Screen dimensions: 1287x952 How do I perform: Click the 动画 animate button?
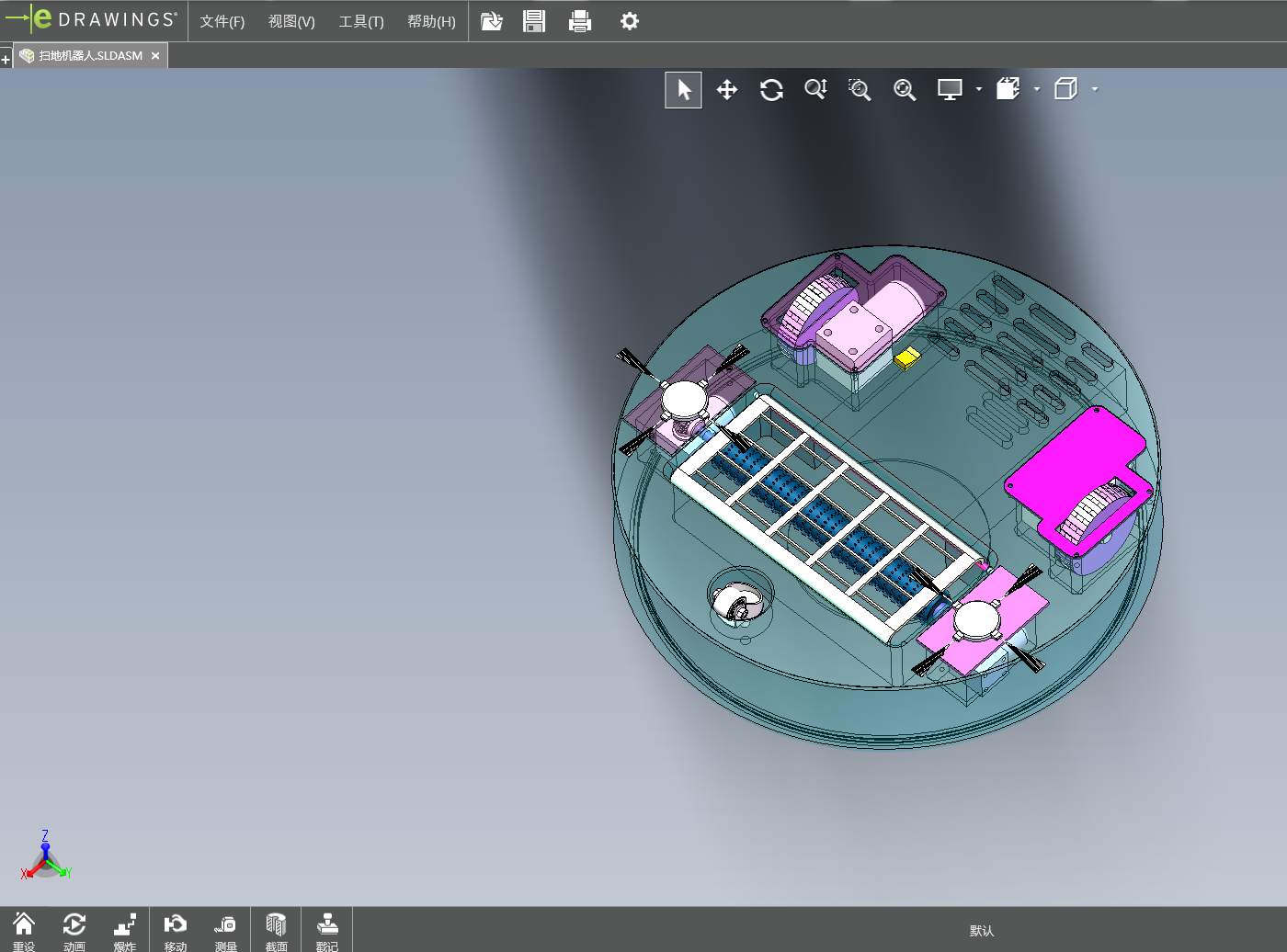tap(74, 930)
